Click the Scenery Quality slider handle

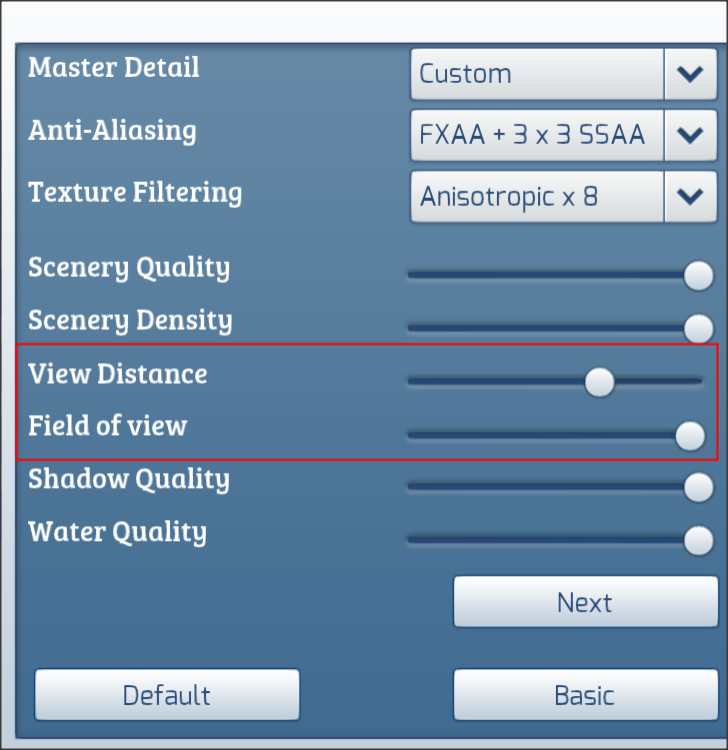click(698, 275)
